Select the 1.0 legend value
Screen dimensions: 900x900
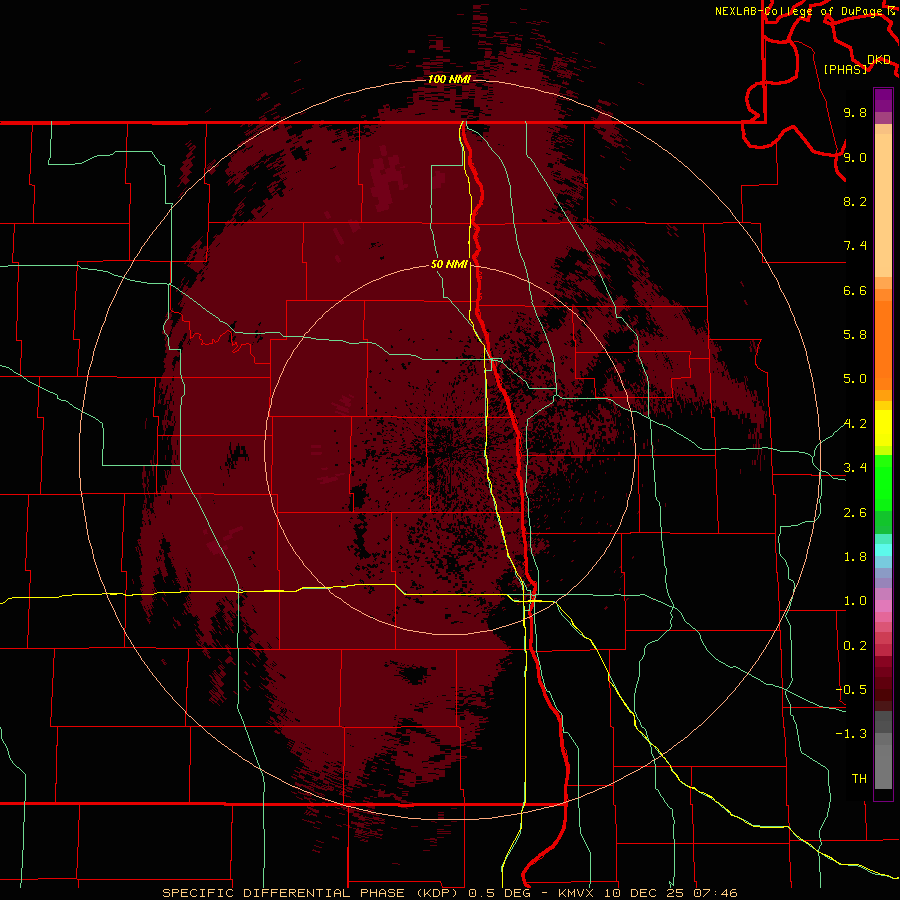click(x=855, y=601)
